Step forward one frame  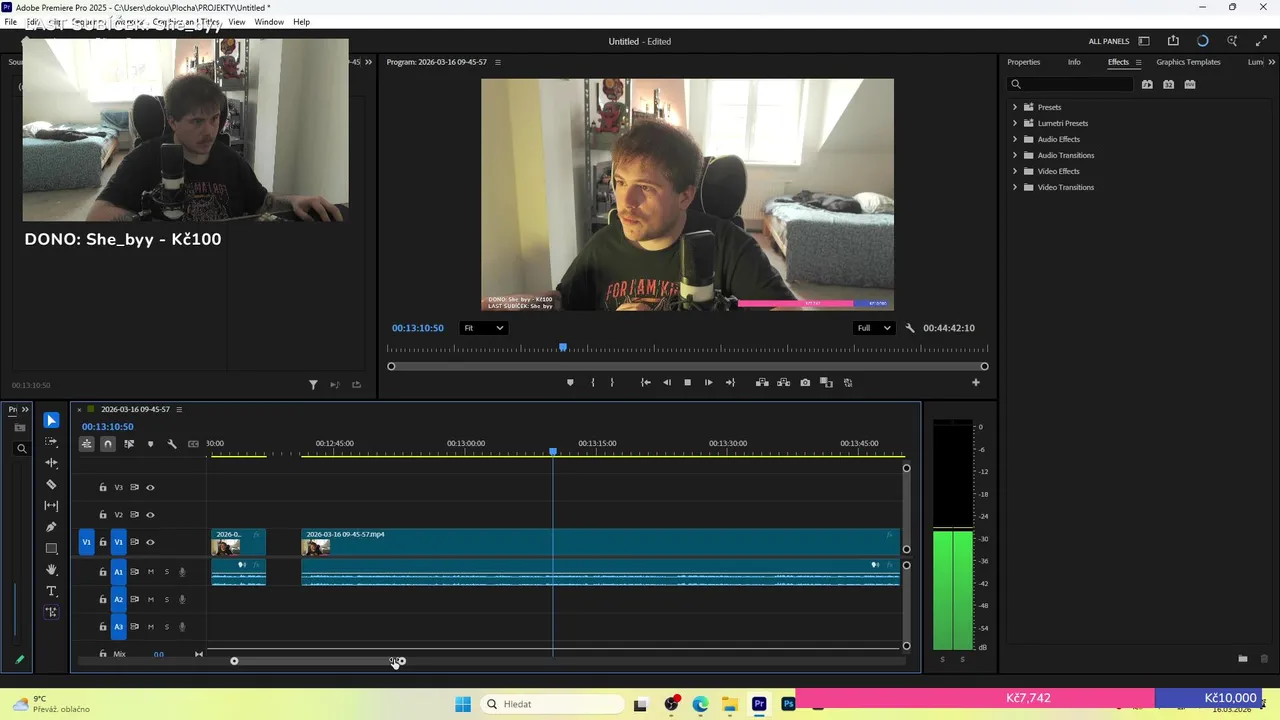click(x=708, y=382)
